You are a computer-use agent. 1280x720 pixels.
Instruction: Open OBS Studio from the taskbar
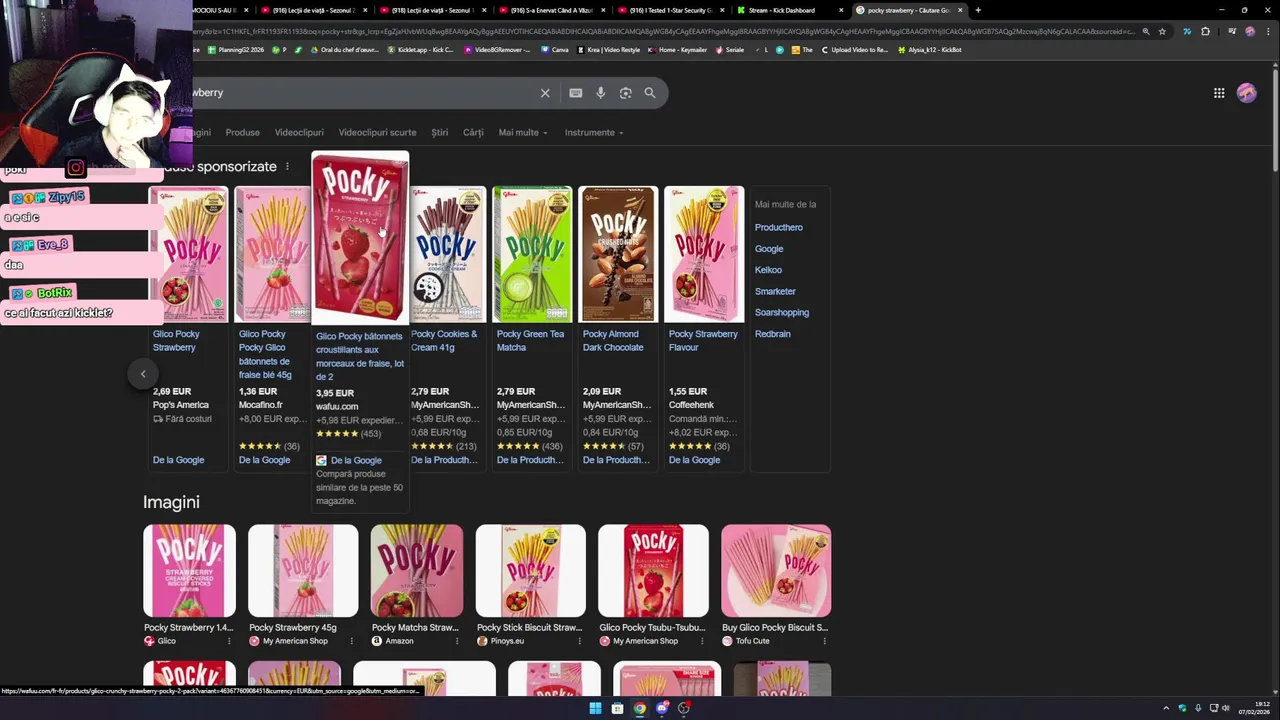coord(684,708)
